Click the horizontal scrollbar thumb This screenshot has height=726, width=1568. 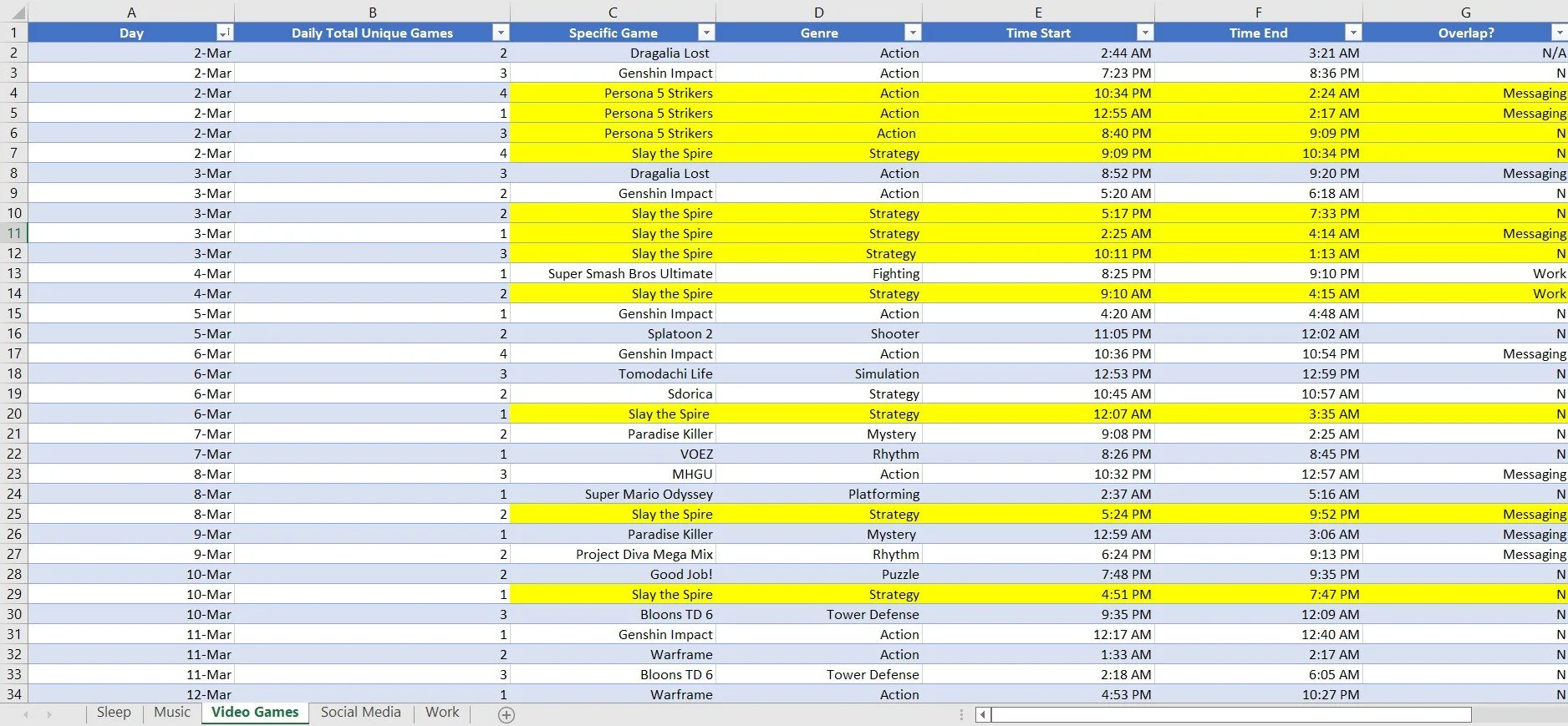(1231, 714)
